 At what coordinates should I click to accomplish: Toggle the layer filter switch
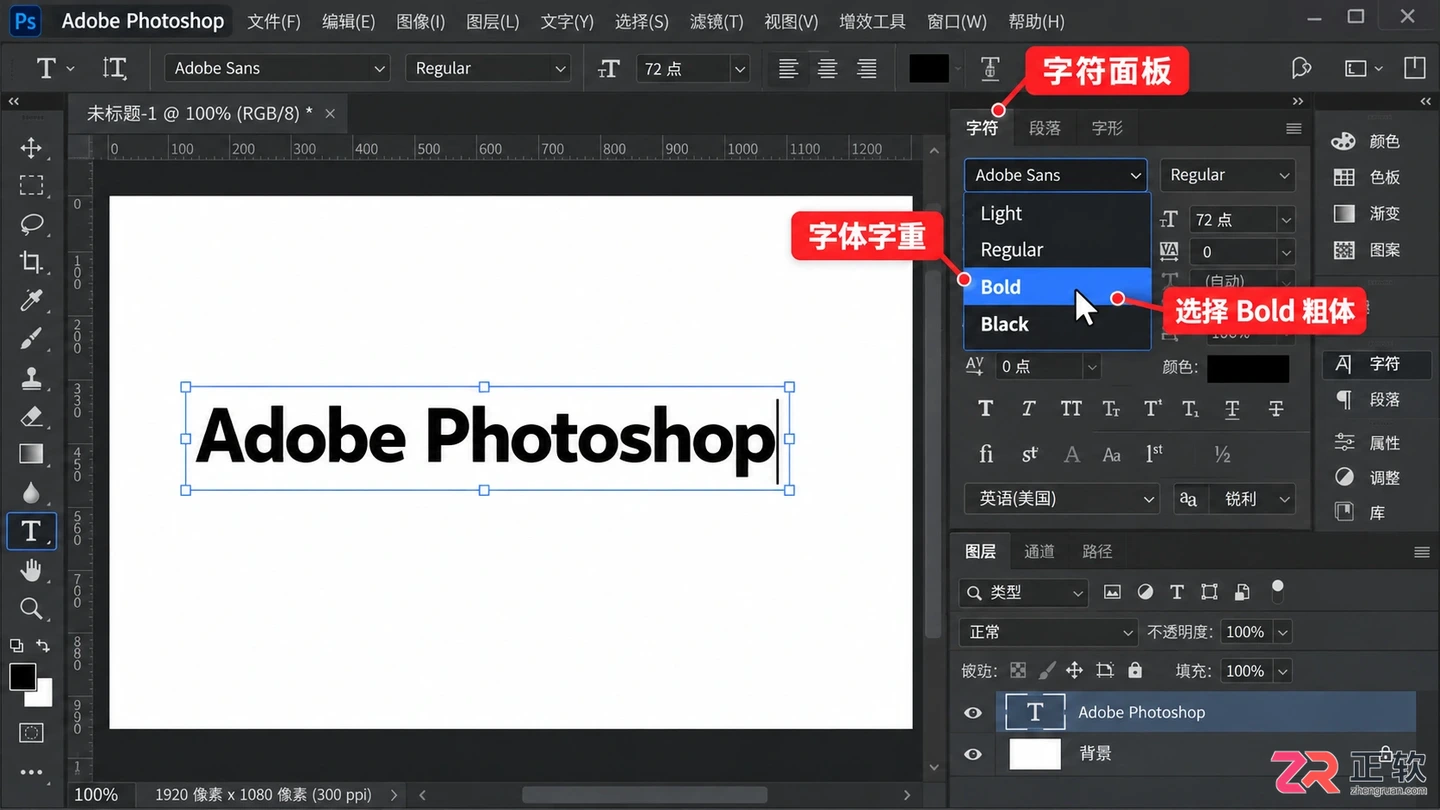click(x=1277, y=590)
